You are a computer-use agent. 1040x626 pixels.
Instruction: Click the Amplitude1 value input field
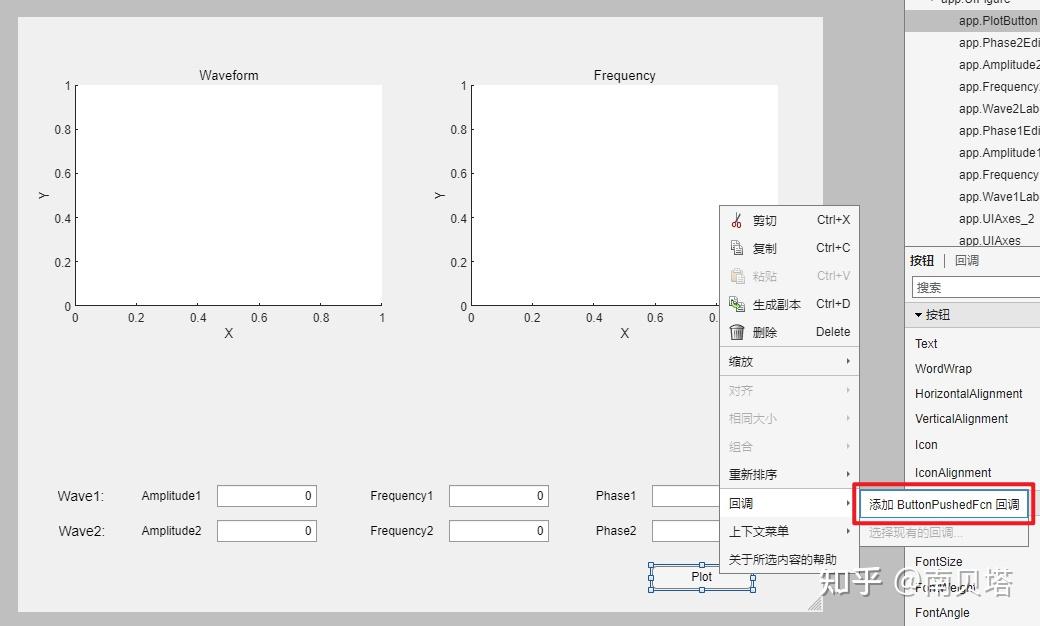pyautogui.click(x=267, y=495)
